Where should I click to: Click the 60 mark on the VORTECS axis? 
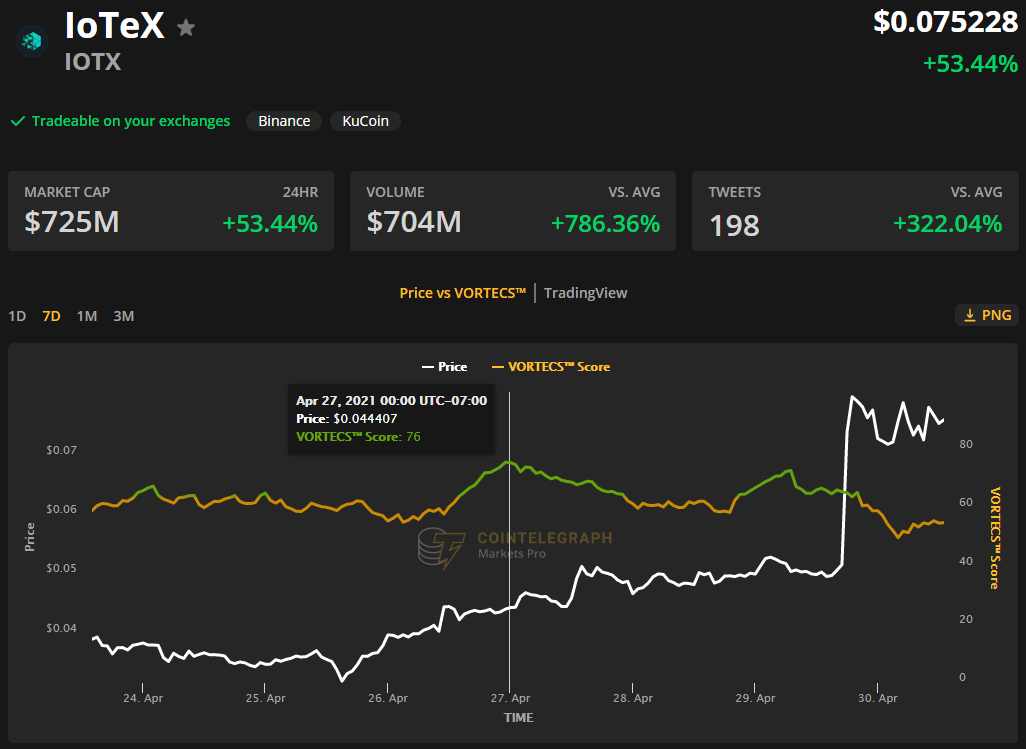966,502
